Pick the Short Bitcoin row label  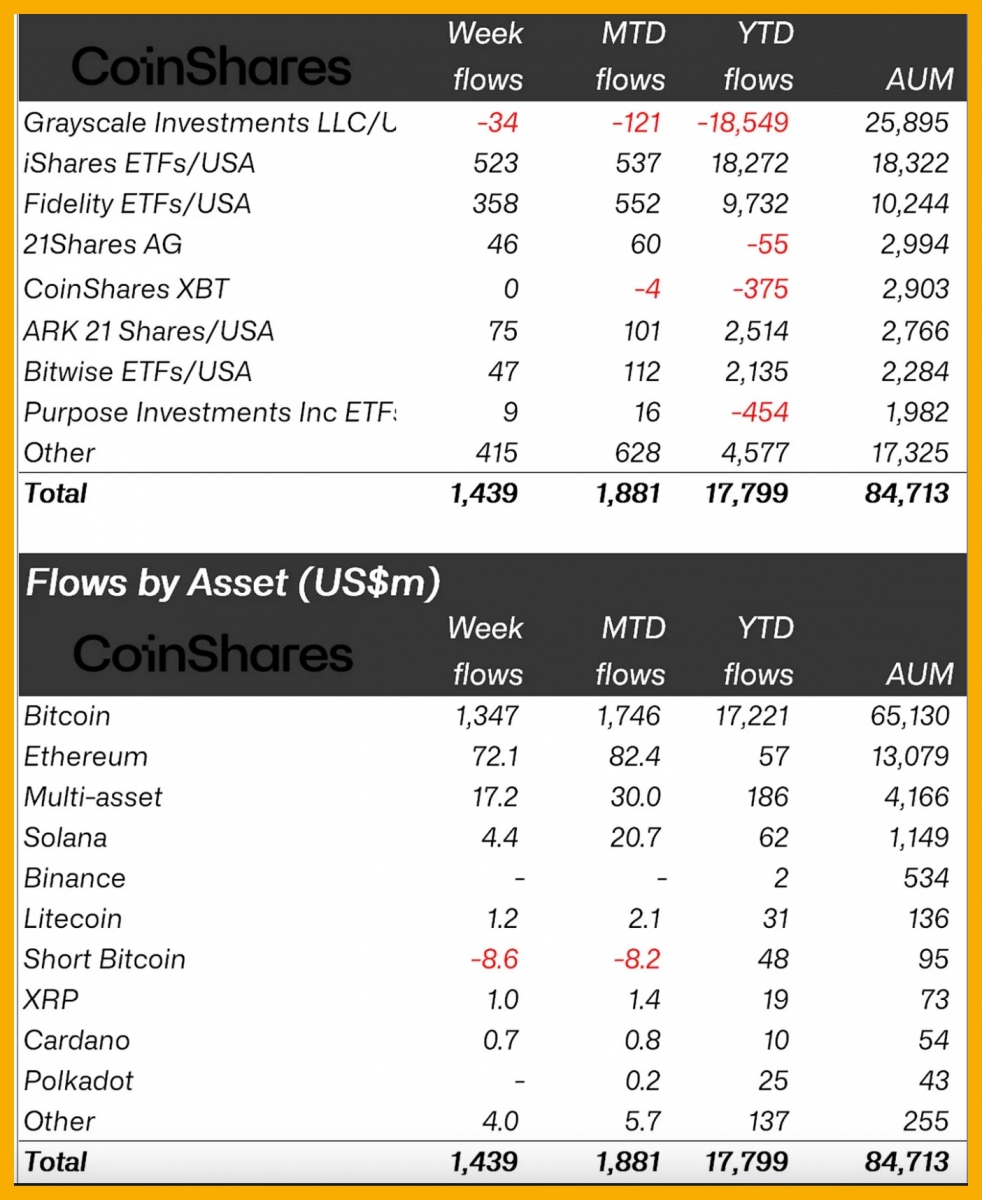pyautogui.click(x=105, y=959)
